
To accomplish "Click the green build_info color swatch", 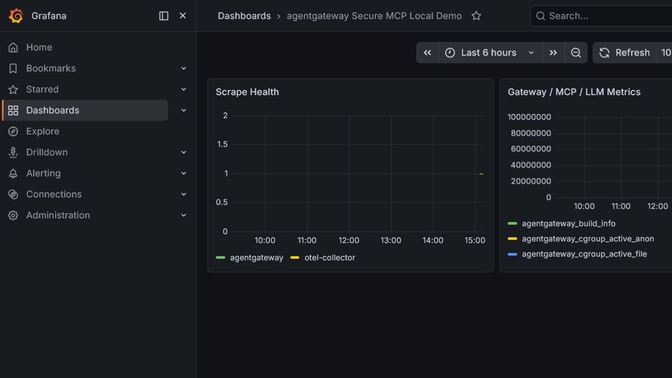I will [512, 224].
